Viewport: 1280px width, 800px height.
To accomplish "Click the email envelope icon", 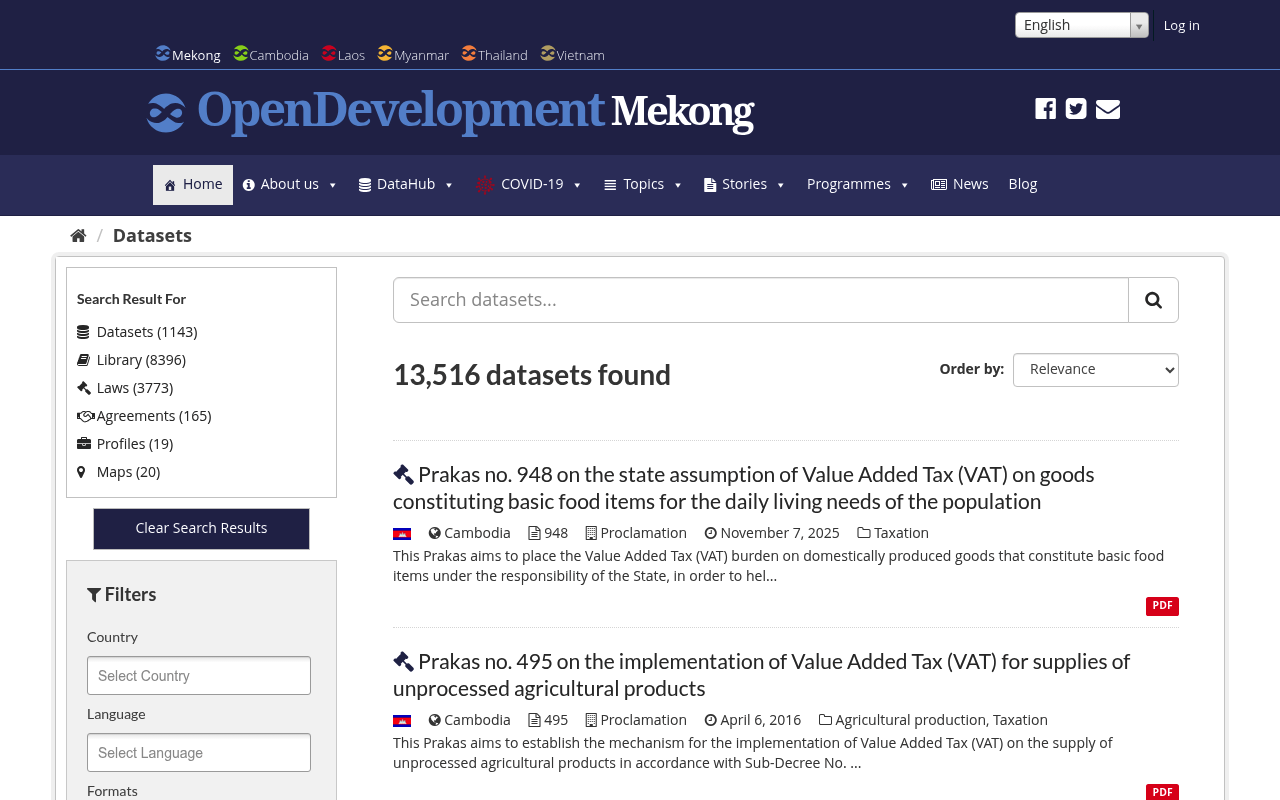I will tap(1108, 109).
